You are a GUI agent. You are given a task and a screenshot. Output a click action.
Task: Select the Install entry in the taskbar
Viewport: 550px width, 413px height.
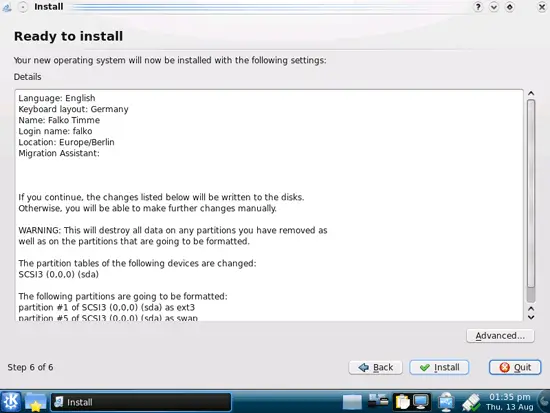coord(141,402)
